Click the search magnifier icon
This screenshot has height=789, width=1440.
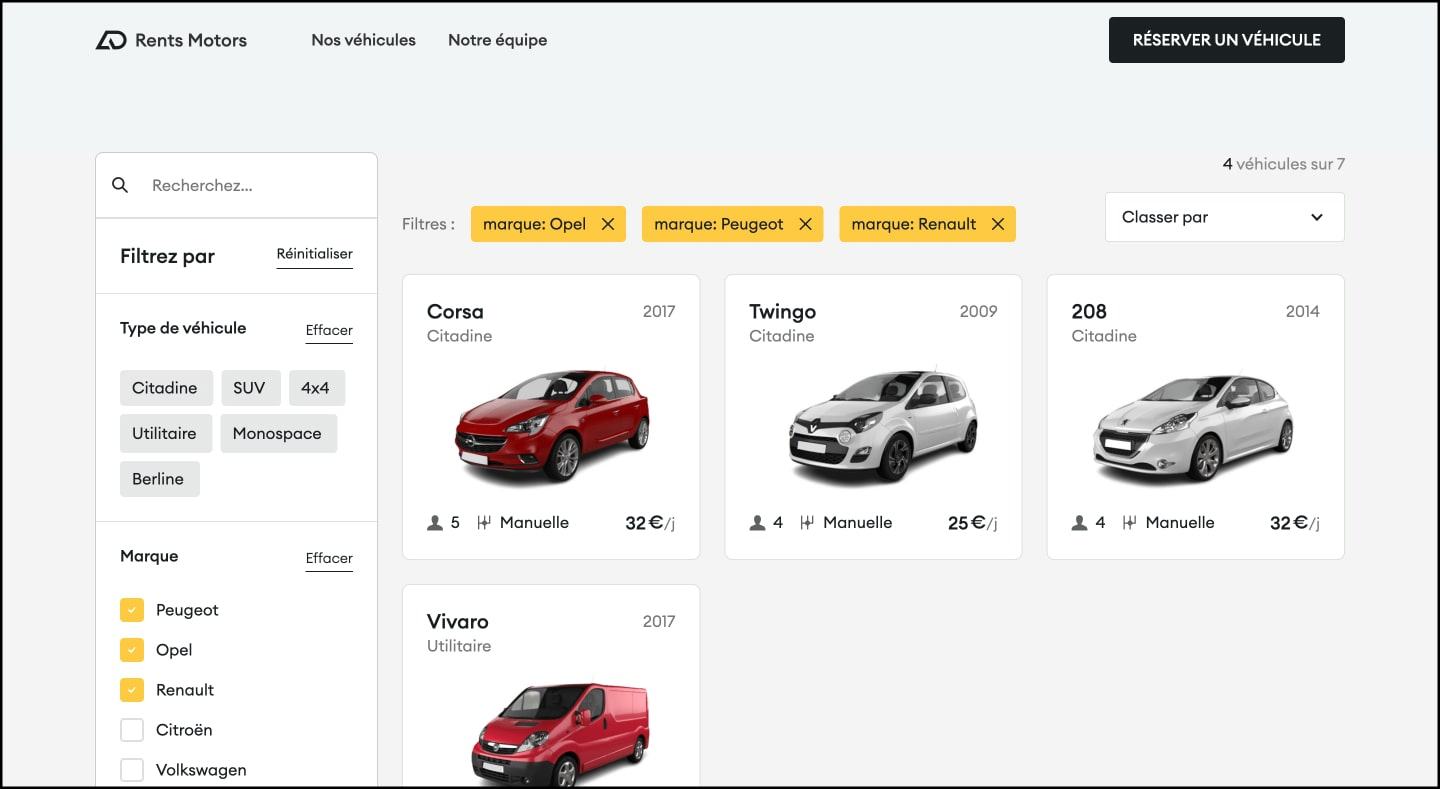pyautogui.click(x=120, y=185)
